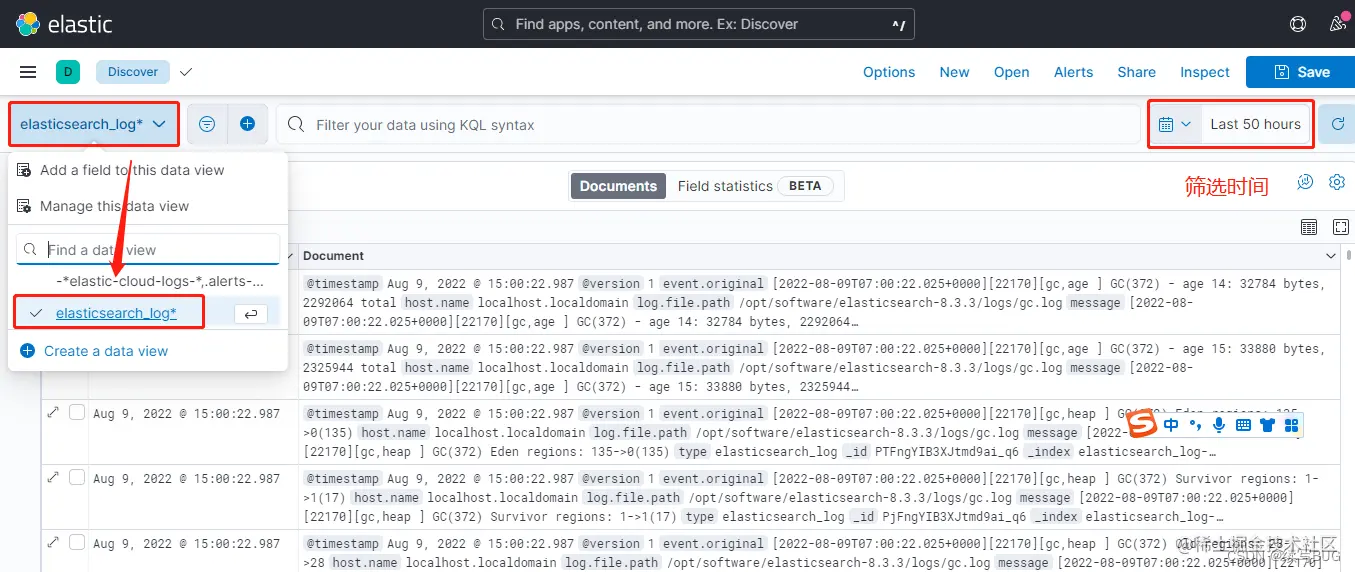The width and height of the screenshot is (1355, 572).
Task: Click the Sogou microphone voice input icon
Action: (1219, 425)
